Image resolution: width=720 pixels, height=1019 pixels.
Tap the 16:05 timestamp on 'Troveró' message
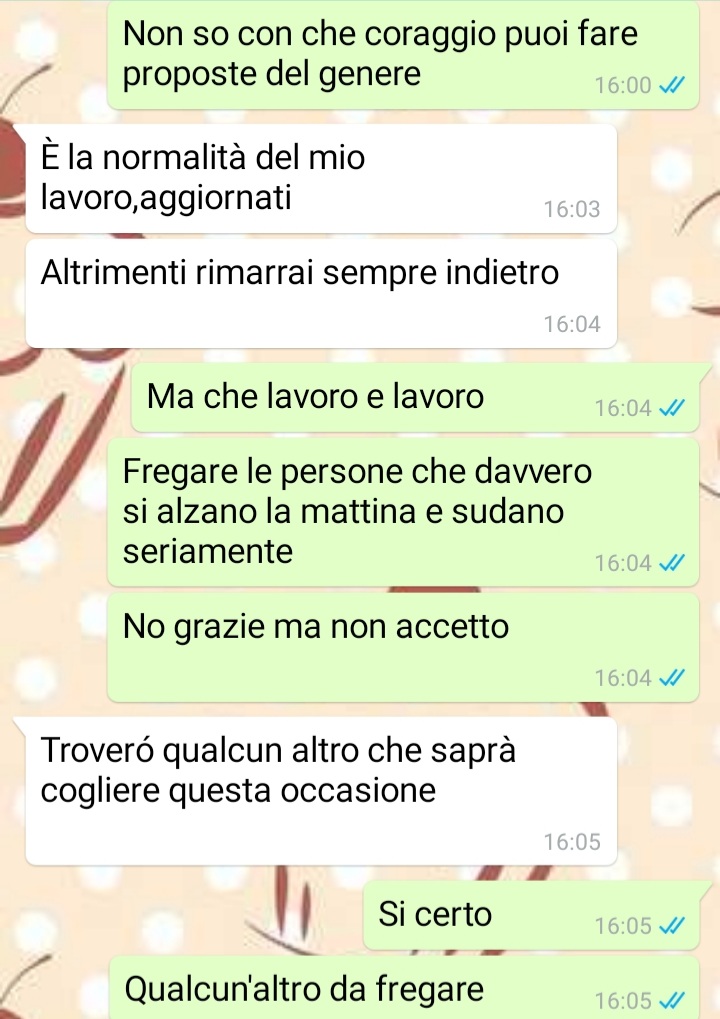tap(572, 842)
